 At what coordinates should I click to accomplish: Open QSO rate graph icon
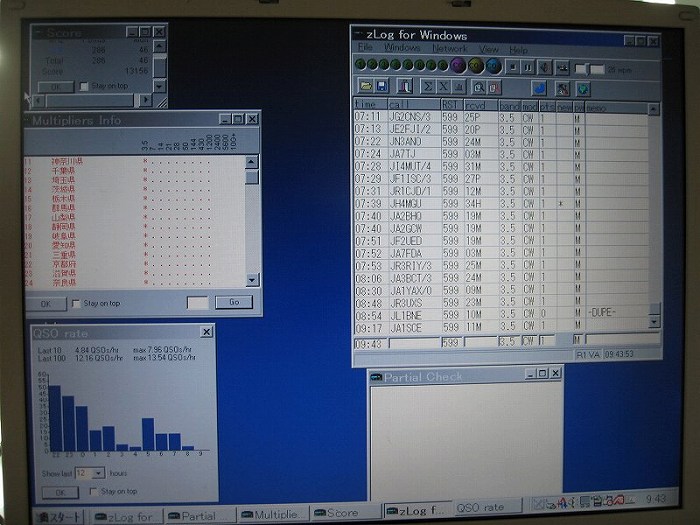pyautogui.click(x=458, y=87)
